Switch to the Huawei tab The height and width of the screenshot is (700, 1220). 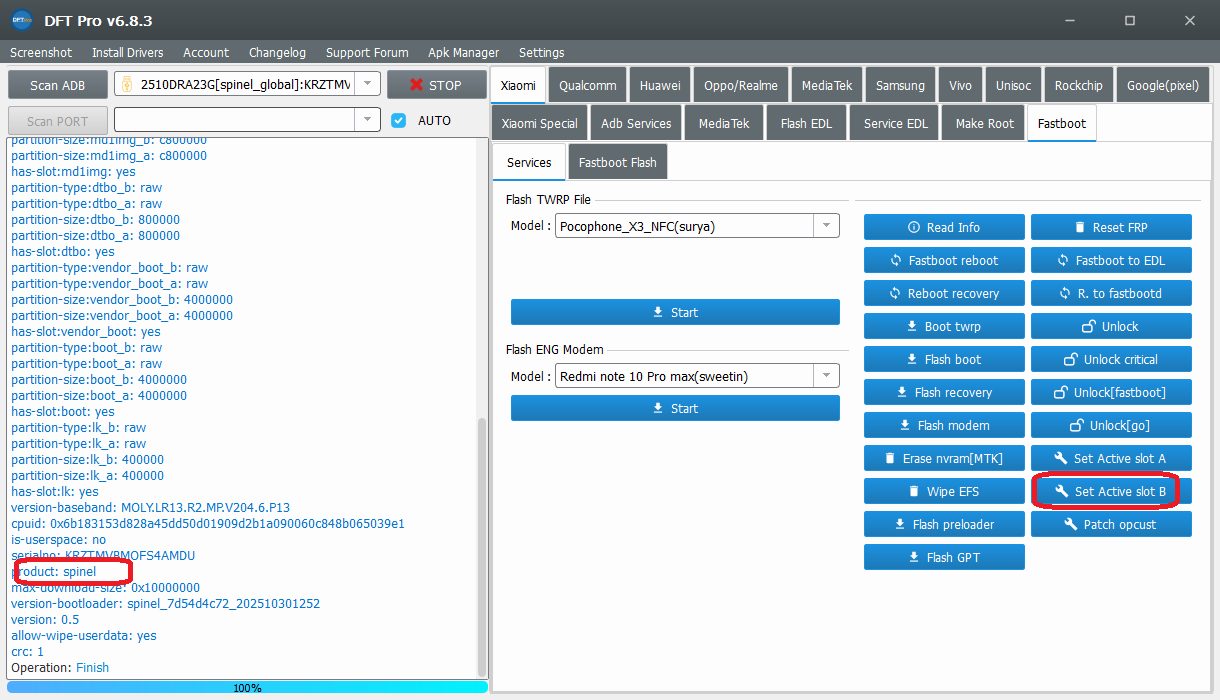pos(660,85)
